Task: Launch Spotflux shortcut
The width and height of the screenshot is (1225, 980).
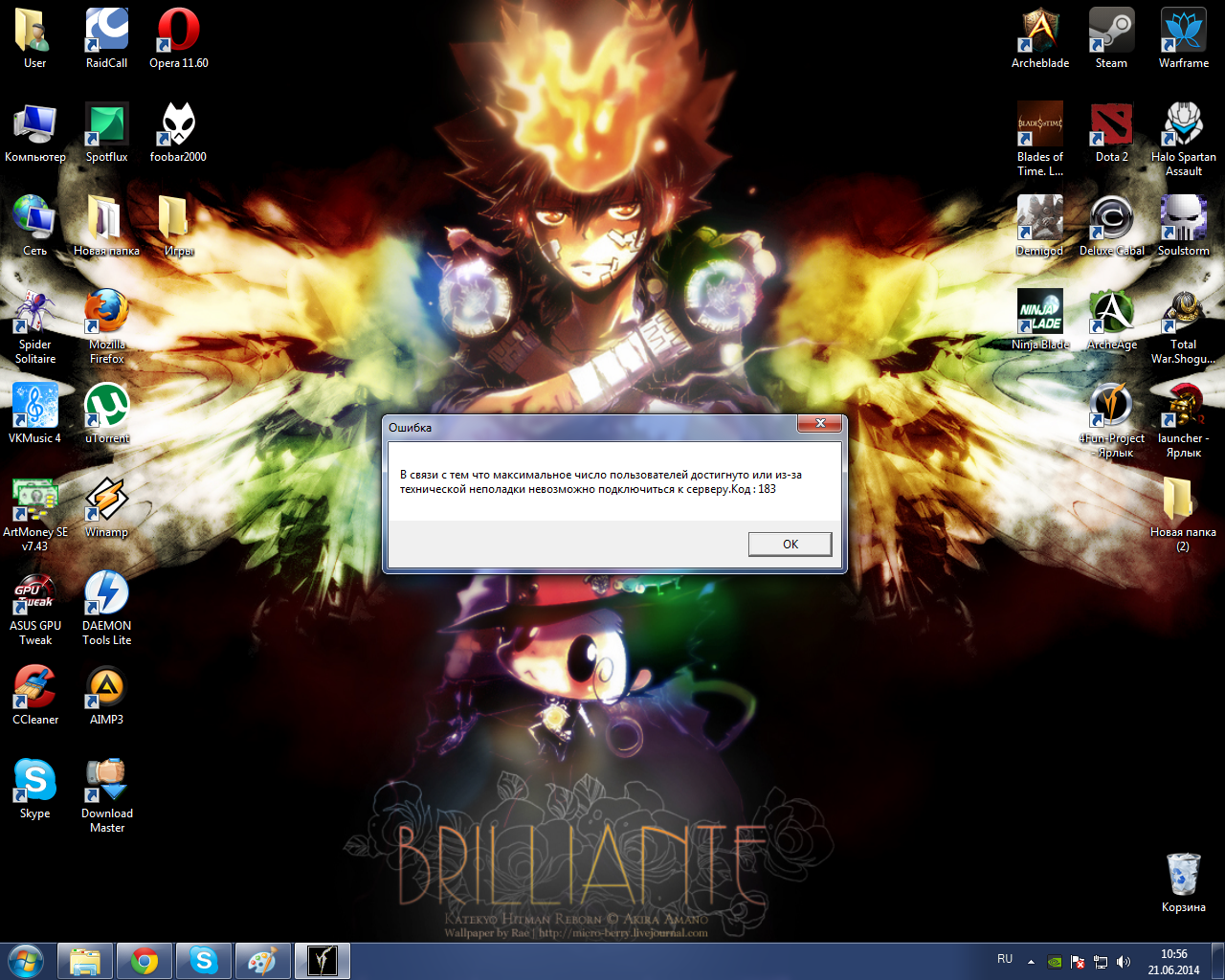Action: tap(106, 133)
